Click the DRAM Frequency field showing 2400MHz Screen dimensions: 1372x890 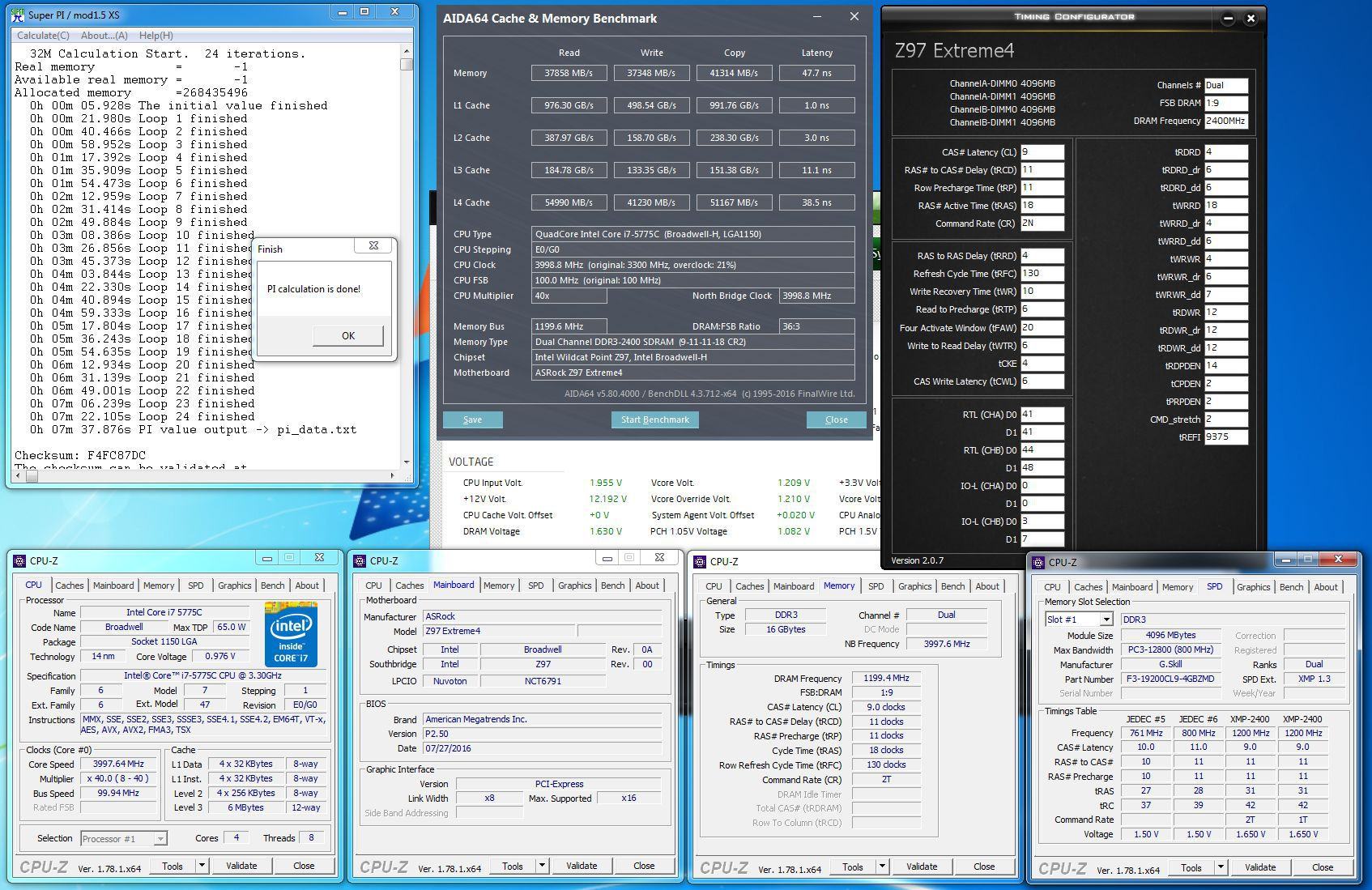[1225, 121]
